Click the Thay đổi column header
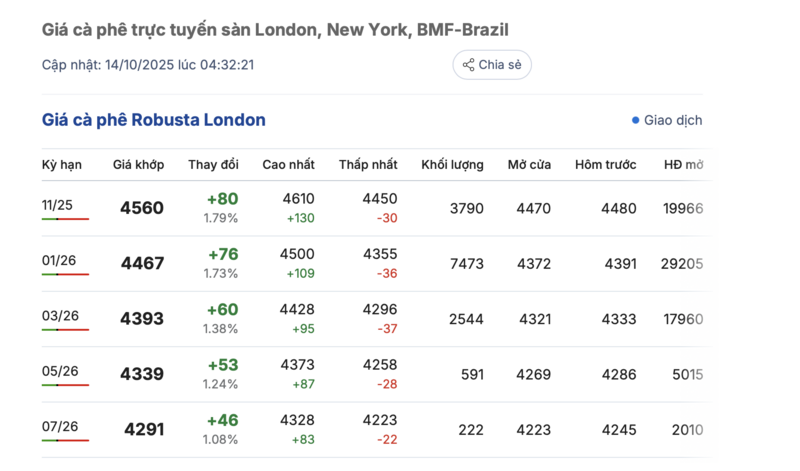Image resolution: width=800 pixels, height=471 pixels. pyautogui.click(x=213, y=164)
